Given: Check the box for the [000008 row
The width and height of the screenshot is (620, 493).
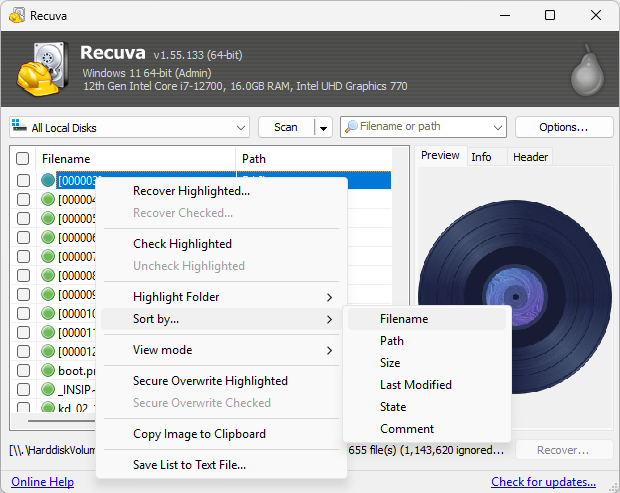Looking at the screenshot, I should (23, 275).
